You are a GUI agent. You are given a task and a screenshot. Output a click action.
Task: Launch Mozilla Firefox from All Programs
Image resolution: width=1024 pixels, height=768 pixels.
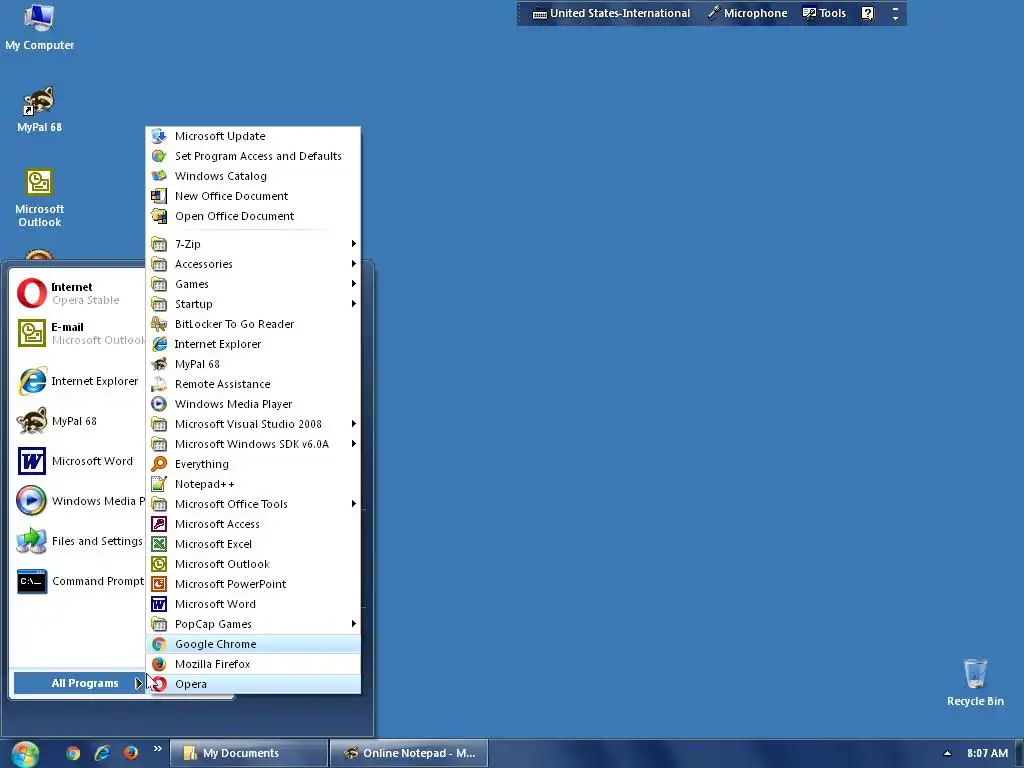tap(253, 664)
